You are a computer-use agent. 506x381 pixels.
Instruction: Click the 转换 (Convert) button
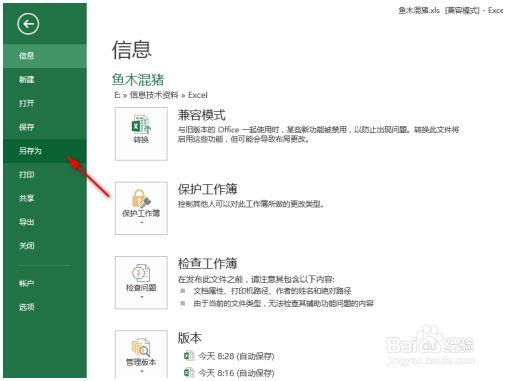point(141,134)
